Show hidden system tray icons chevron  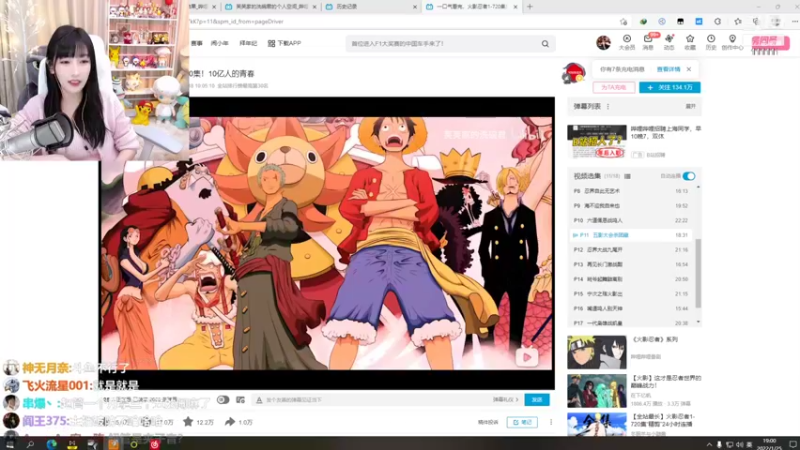click(x=709, y=444)
